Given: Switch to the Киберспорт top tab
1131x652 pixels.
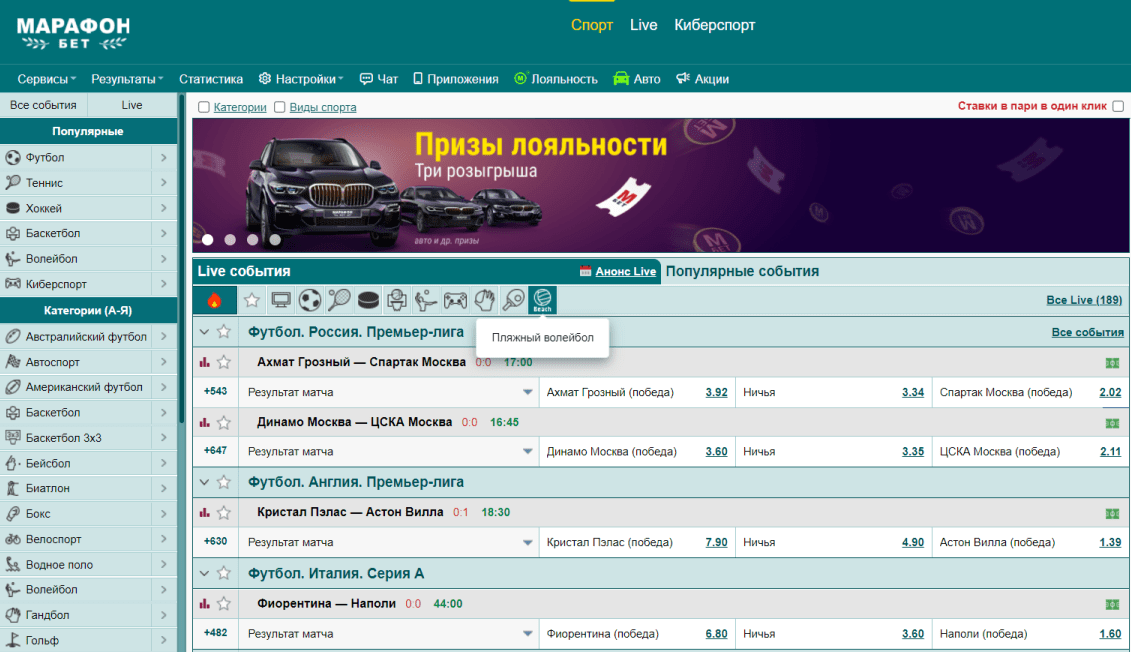Looking at the screenshot, I should point(714,25).
